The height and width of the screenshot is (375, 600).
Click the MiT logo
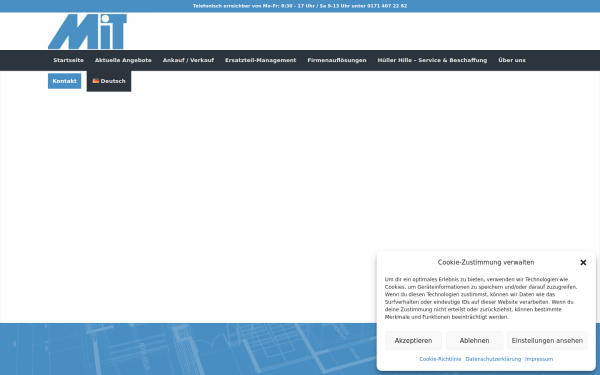tap(87, 31)
